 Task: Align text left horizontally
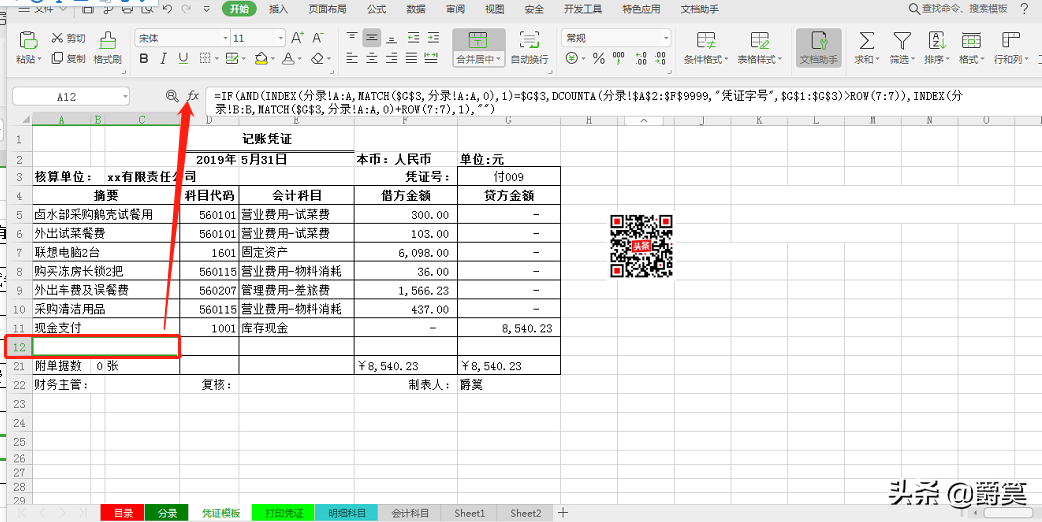(x=352, y=58)
